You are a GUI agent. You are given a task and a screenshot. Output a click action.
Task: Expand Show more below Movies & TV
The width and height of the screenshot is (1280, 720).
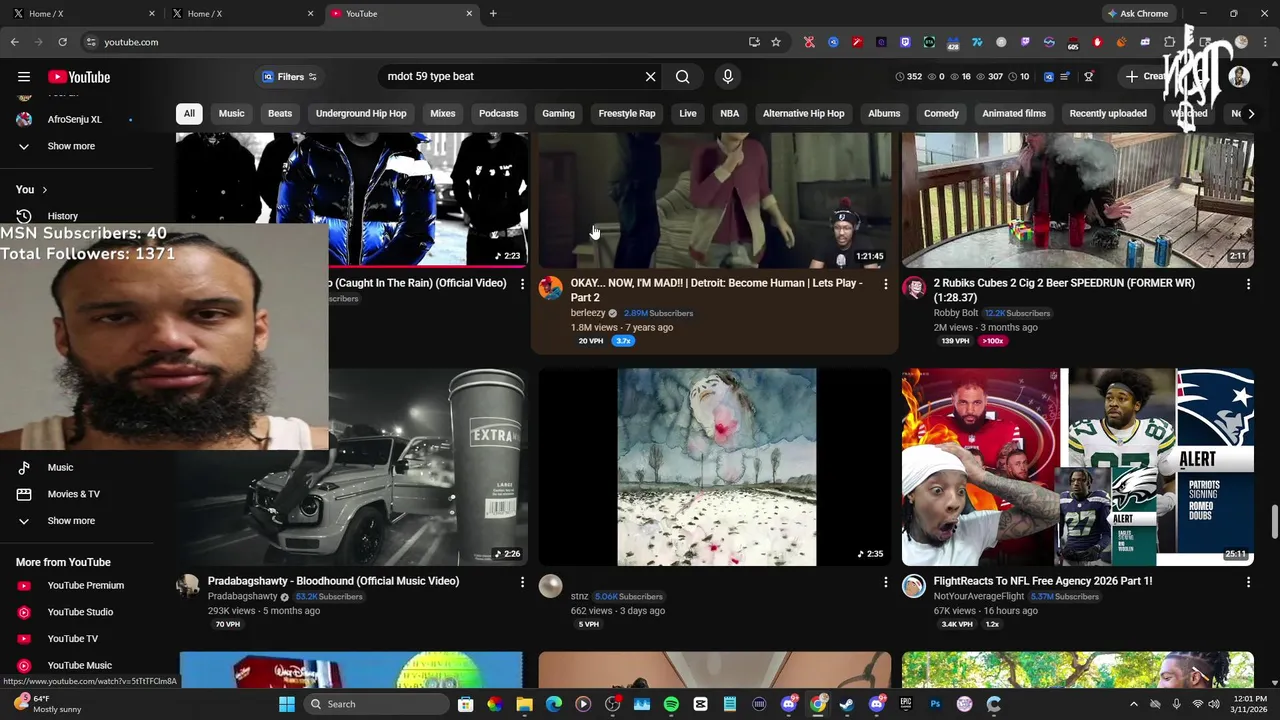[70, 521]
